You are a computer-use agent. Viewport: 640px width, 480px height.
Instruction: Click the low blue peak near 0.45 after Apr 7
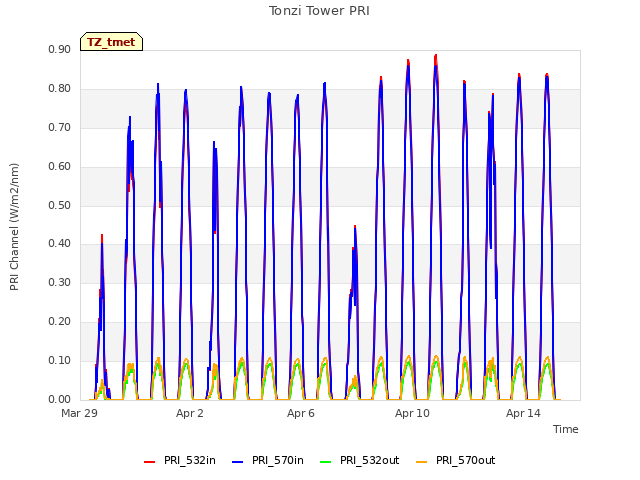tap(355, 227)
